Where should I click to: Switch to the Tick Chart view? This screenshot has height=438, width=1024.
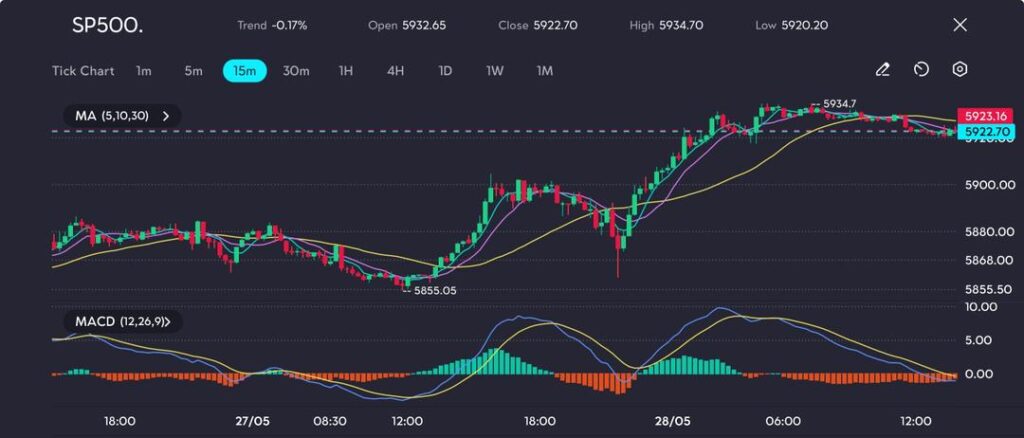[x=83, y=71]
